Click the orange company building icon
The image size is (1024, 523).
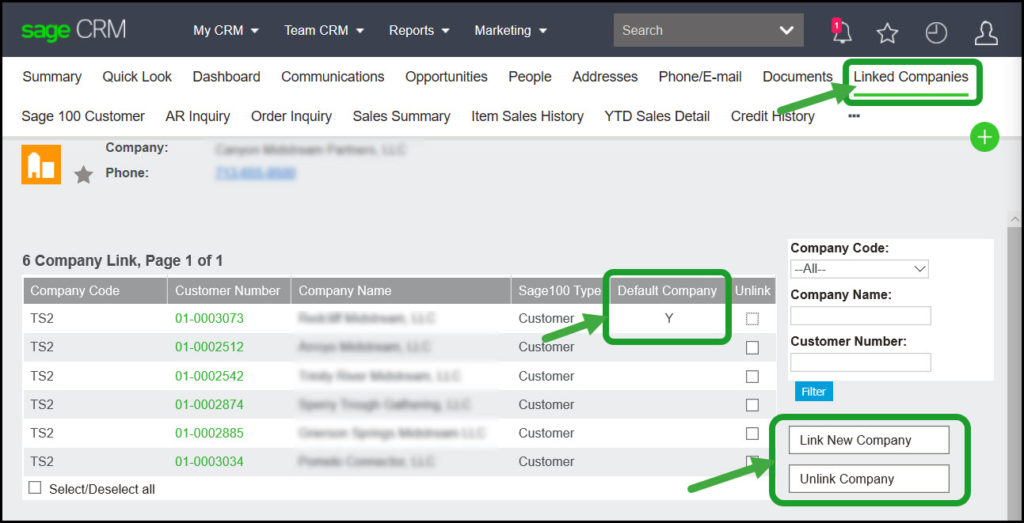pos(41,165)
